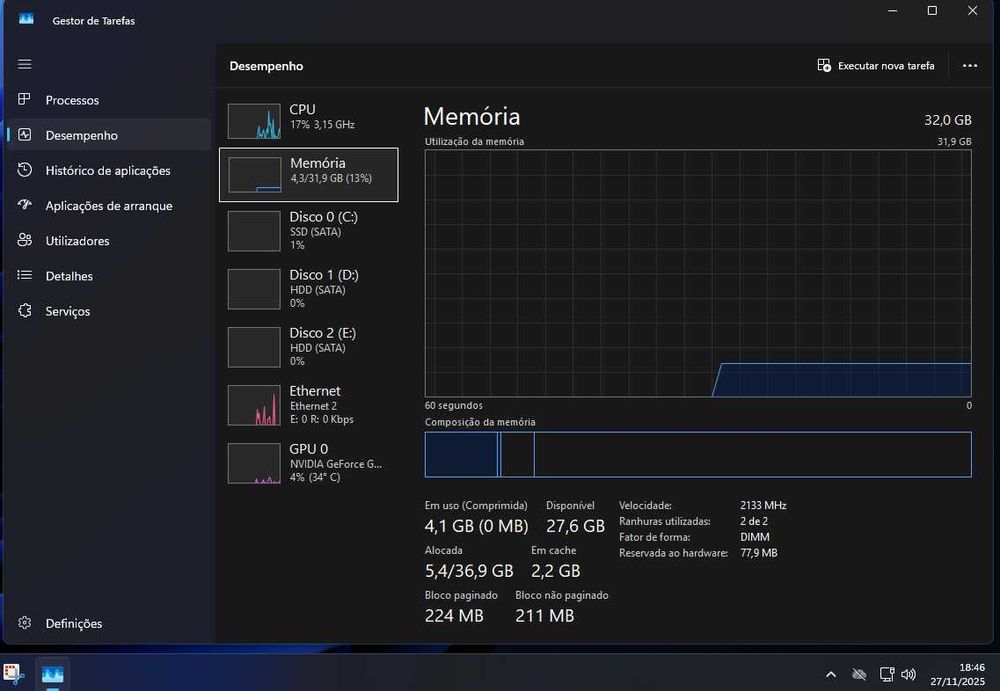
Task: Select the Disco 0 (C:) item
Action: pos(309,230)
